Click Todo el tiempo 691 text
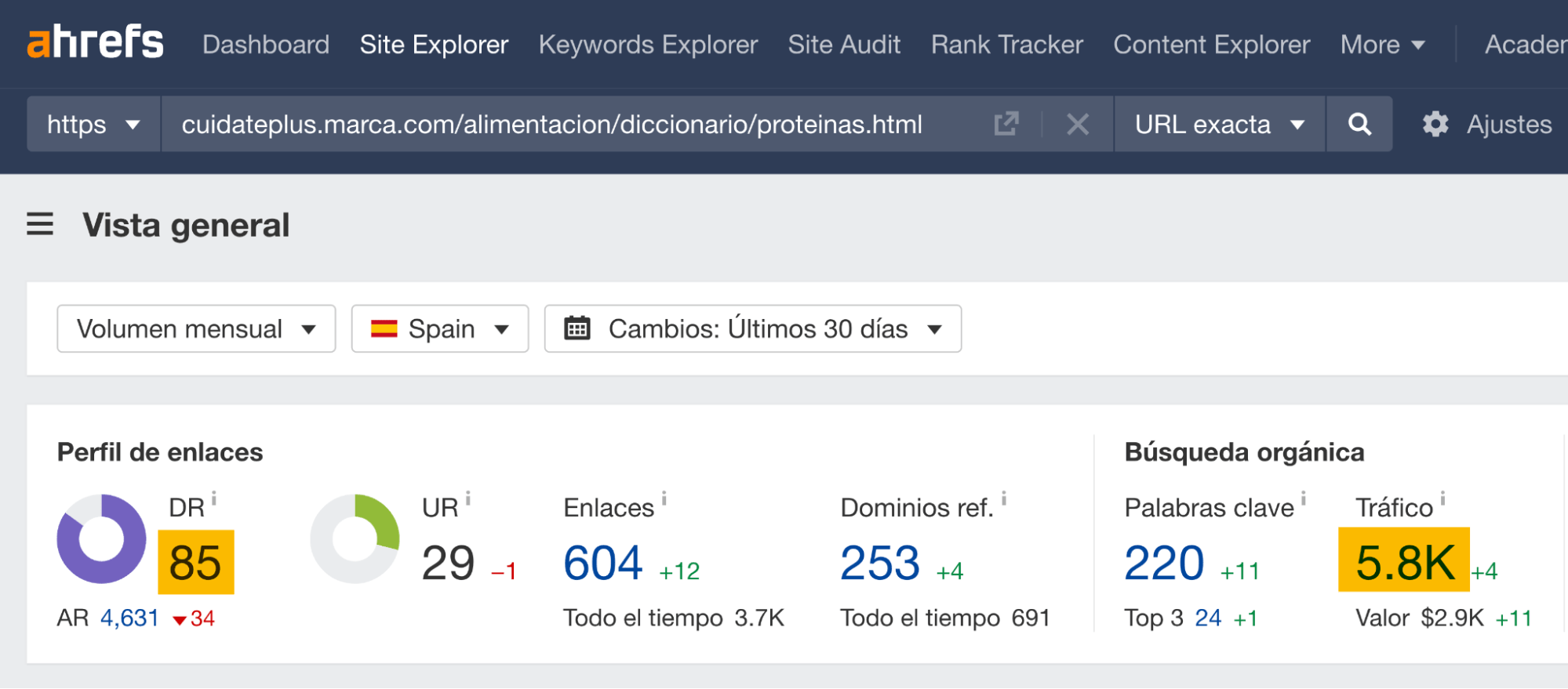The height and width of the screenshot is (689, 1568). (945, 618)
